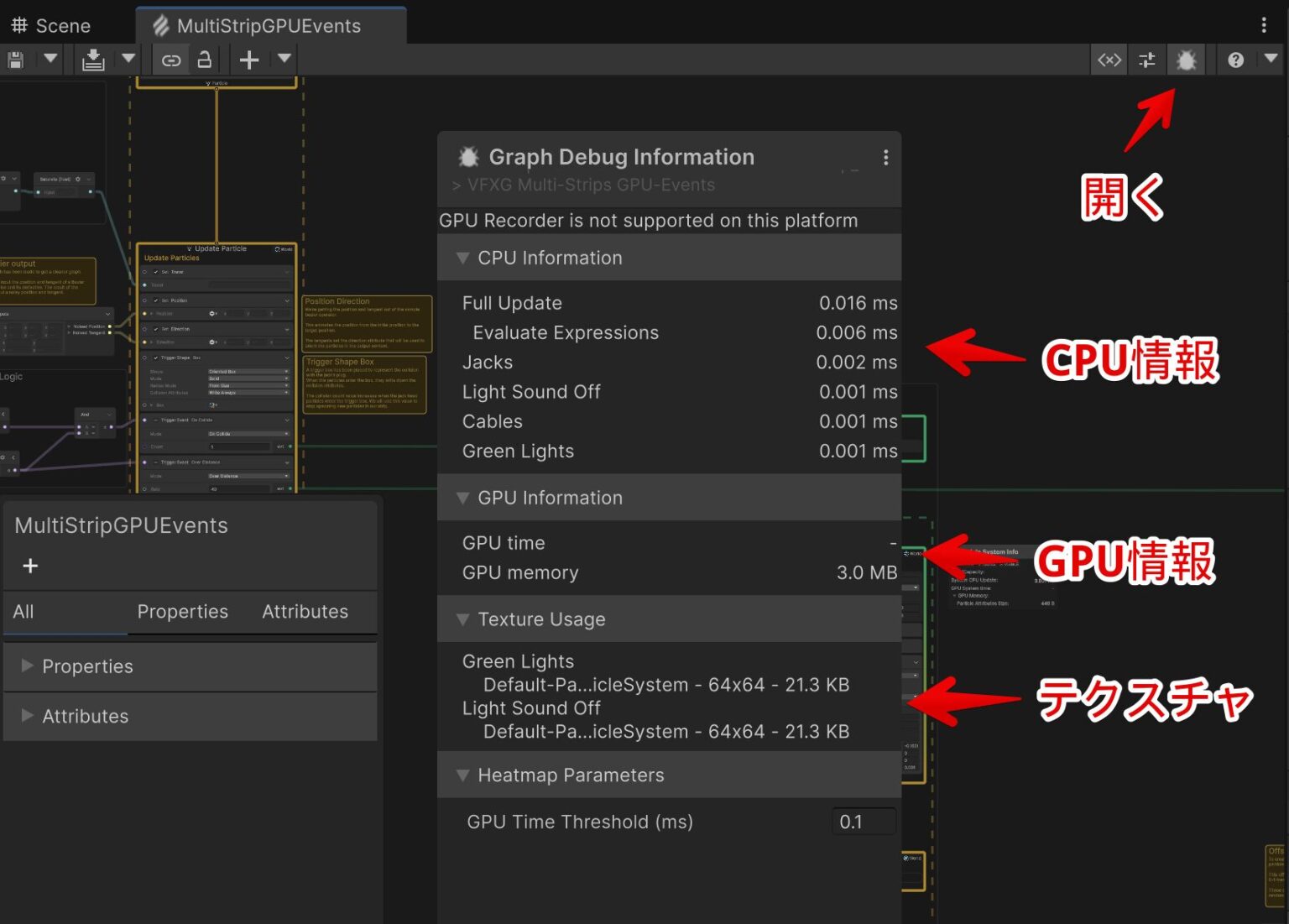Screen dimensions: 1289x924
Task: Switch to the Scene tab
Action: pos(50,25)
